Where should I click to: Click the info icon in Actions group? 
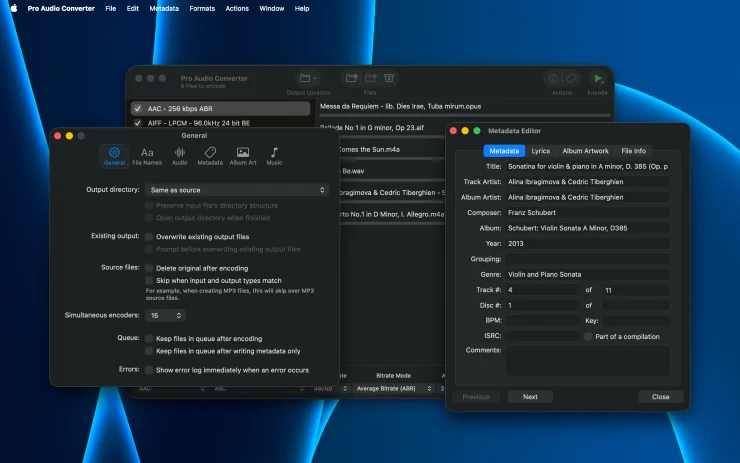[553, 78]
